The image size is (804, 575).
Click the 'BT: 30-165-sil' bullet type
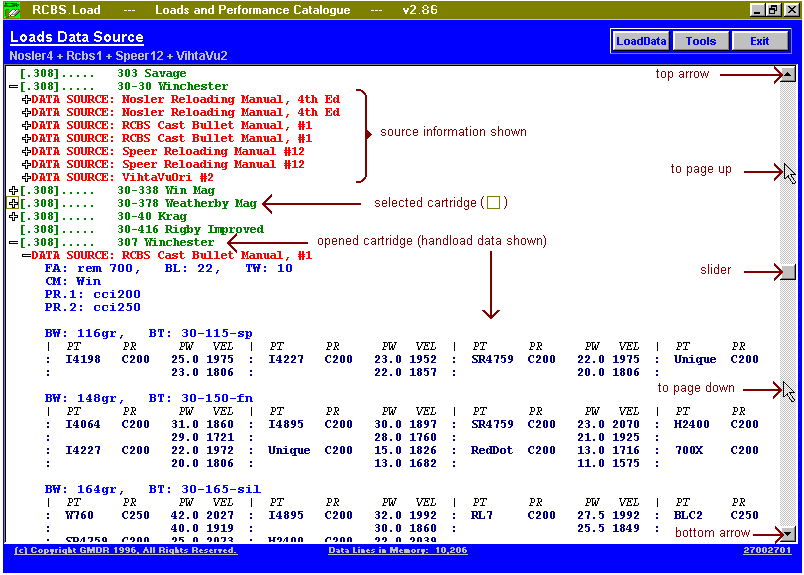[205, 489]
